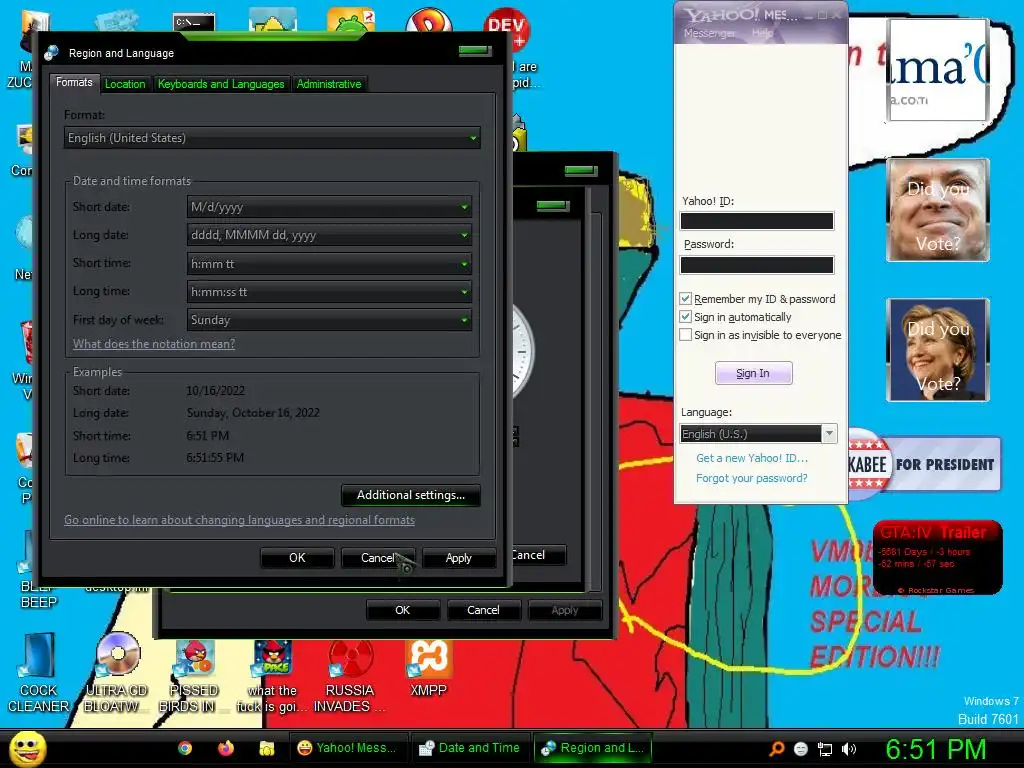
Task: Open What does the notation mean? link
Action: pyautogui.click(x=153, y=344)
